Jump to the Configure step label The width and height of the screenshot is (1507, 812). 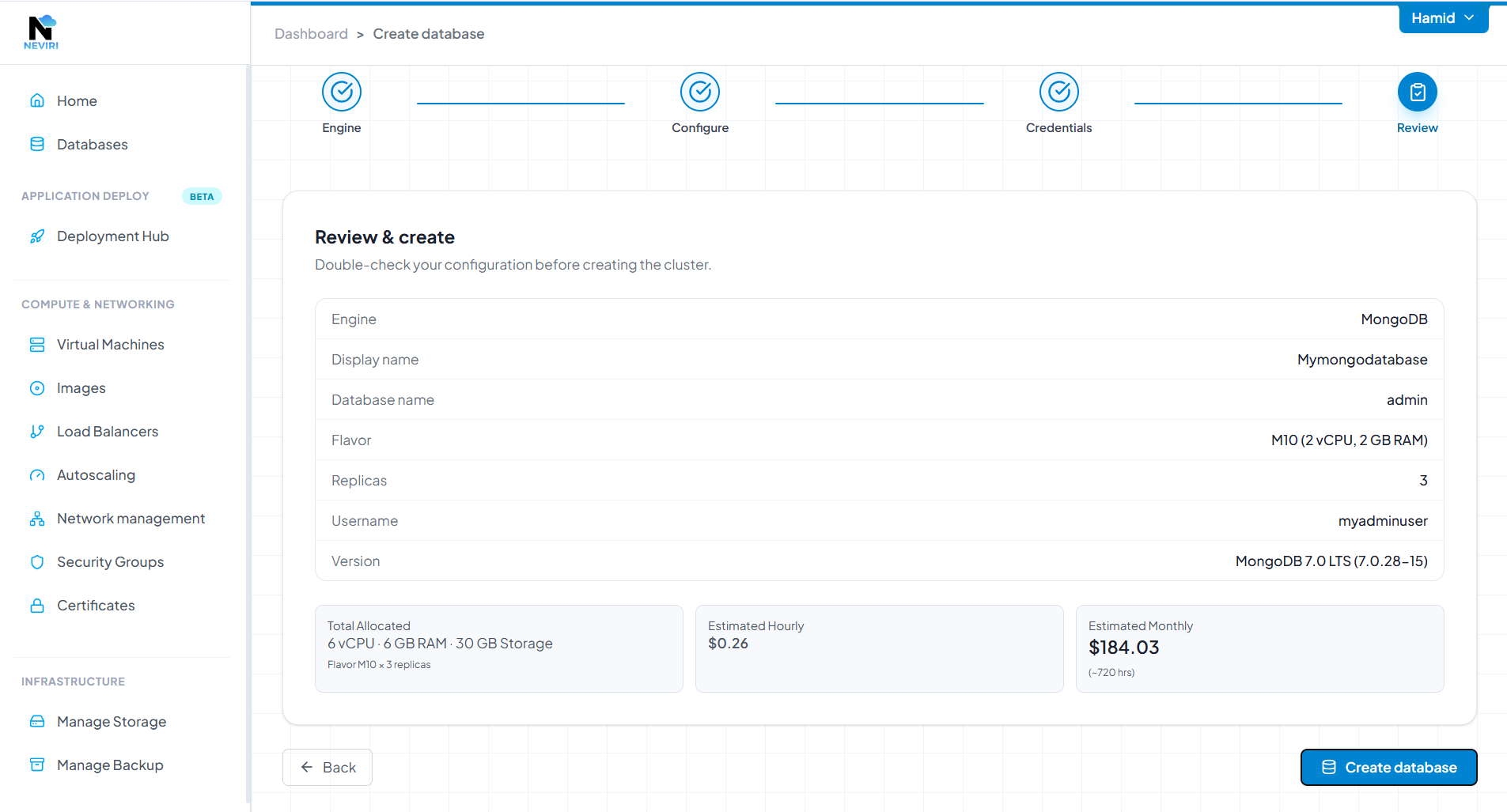[700, 128]
